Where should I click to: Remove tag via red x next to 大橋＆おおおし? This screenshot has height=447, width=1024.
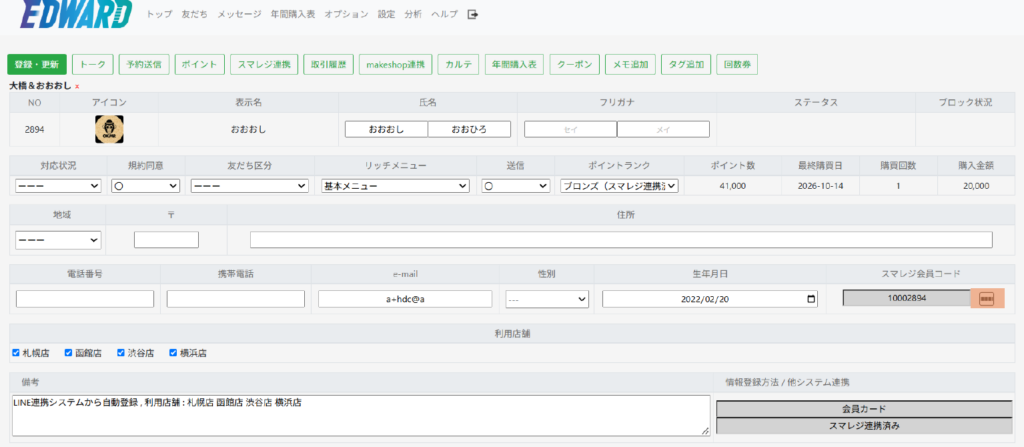[77, 86]
